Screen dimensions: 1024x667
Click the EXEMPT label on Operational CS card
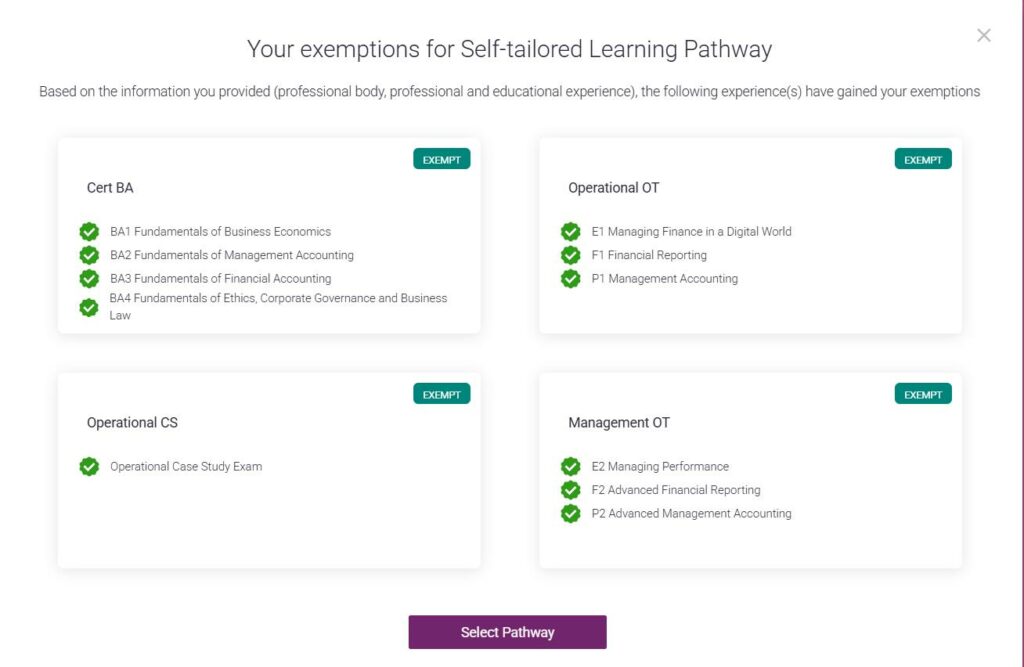441,394
